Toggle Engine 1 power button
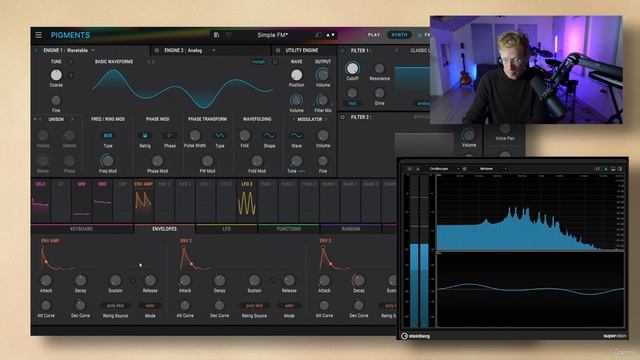640x360 pixels. [36, 50]
